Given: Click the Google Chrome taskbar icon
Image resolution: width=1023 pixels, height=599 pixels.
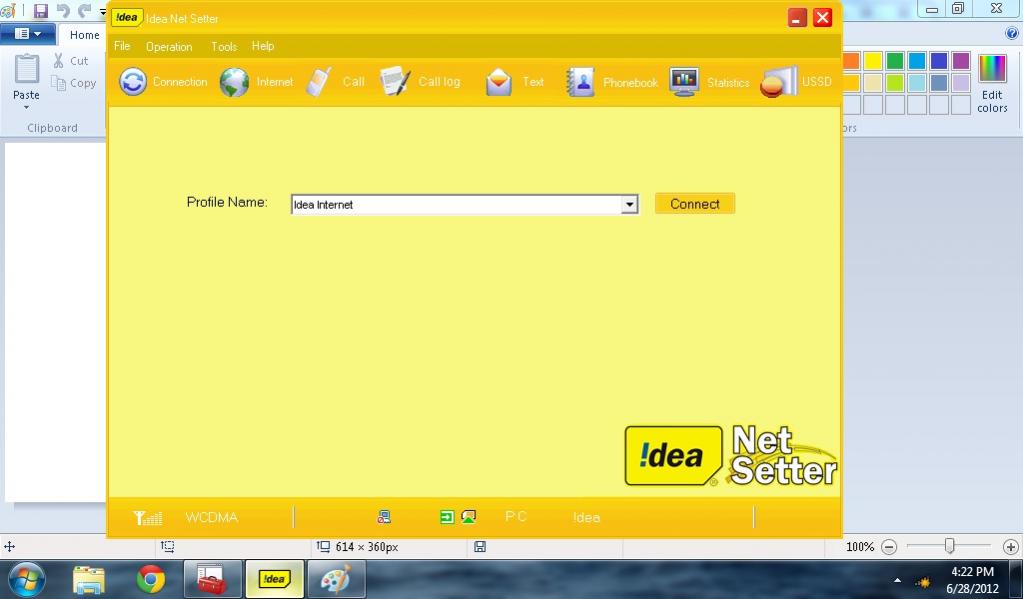Looking at the screenshot, I should click(151, 579).
